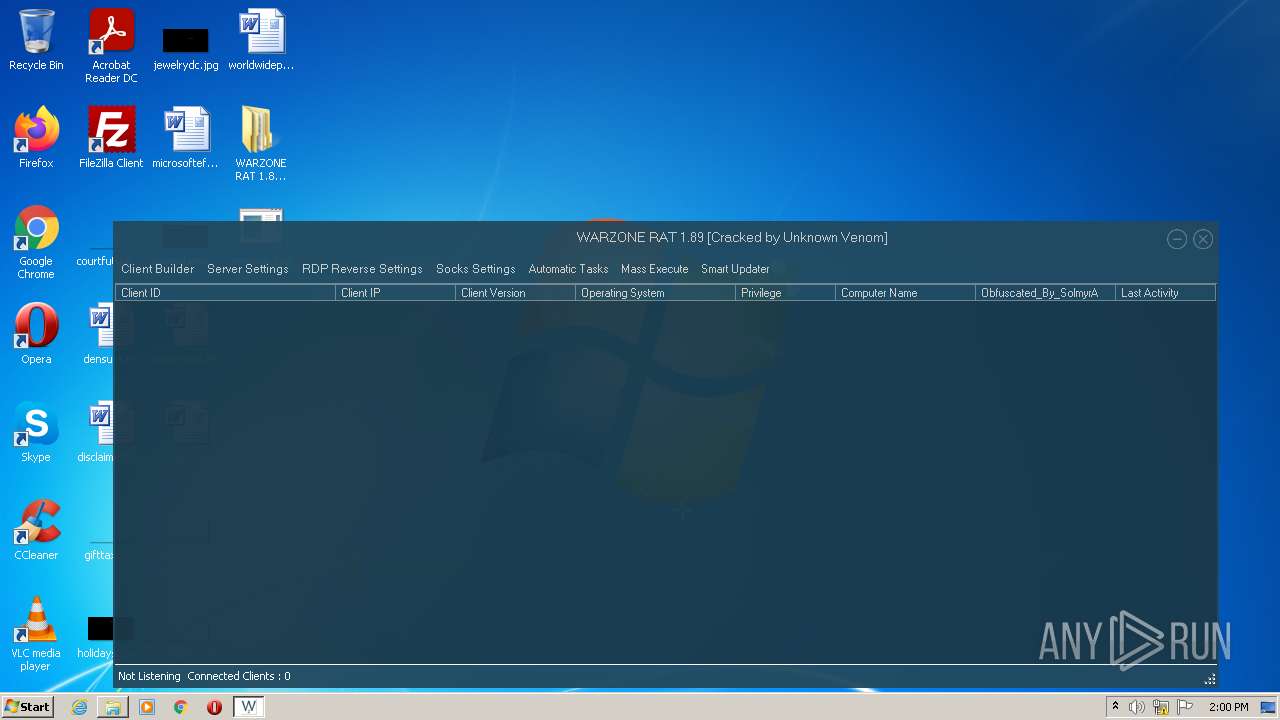Viewport: 1280px width, 720px height.
Task: Click the Start button
Action: coord(27,707)
